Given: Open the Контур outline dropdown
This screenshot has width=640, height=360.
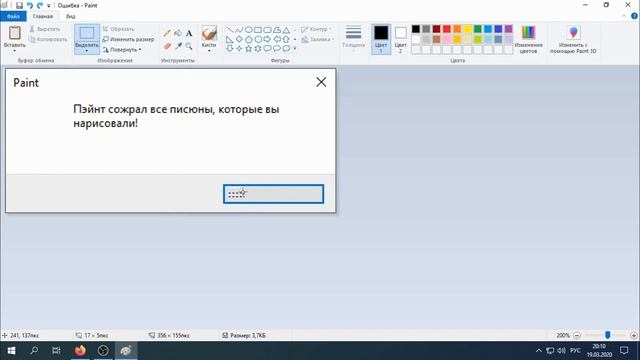Looking at the screenshot, I should coord(317,29).
